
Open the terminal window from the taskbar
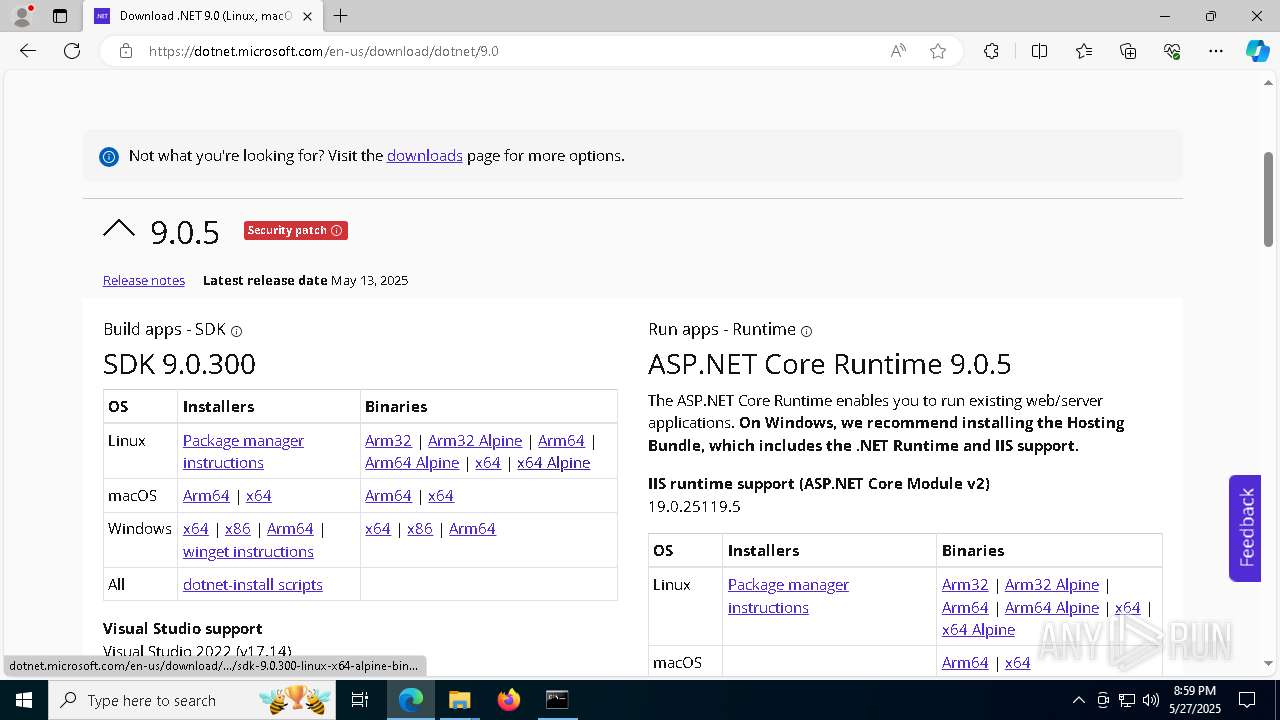557,700
